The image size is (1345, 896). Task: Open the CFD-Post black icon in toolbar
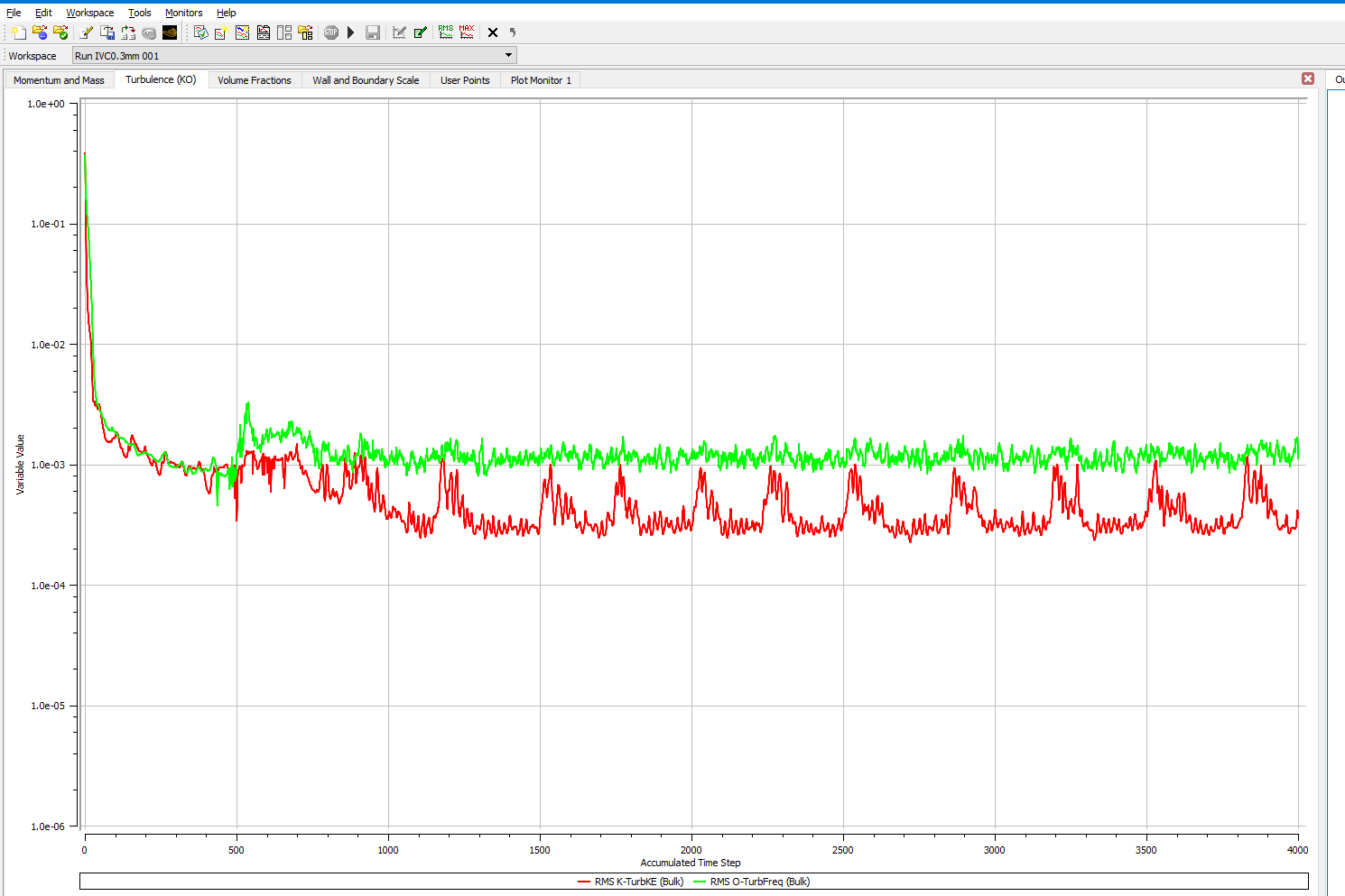point(170,32)
